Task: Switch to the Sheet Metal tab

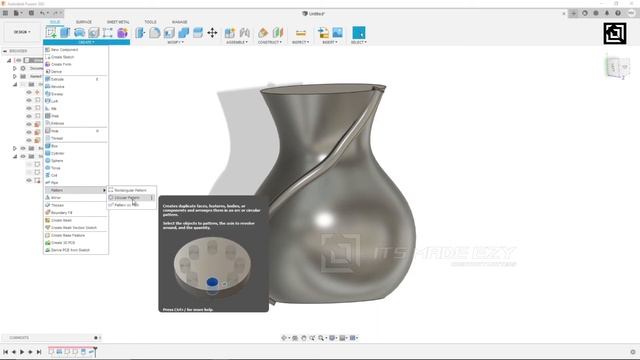Action: tap(118, 22)
